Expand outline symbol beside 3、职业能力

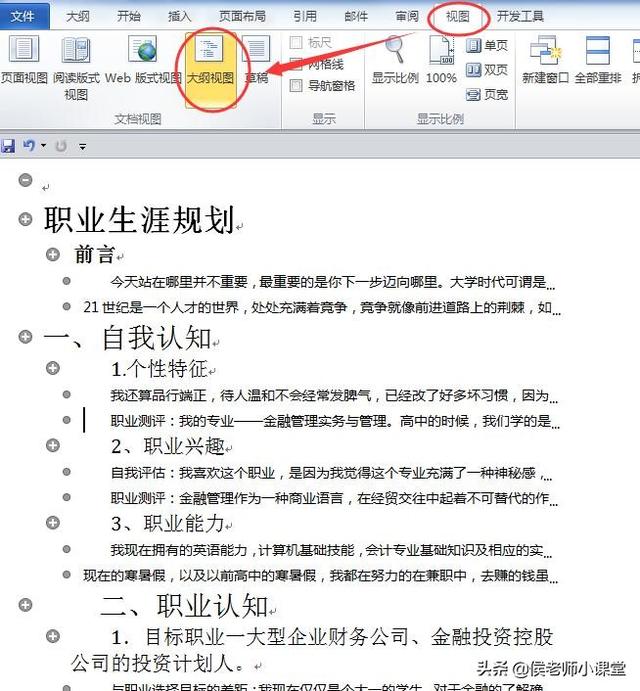(x=53, y=523)
